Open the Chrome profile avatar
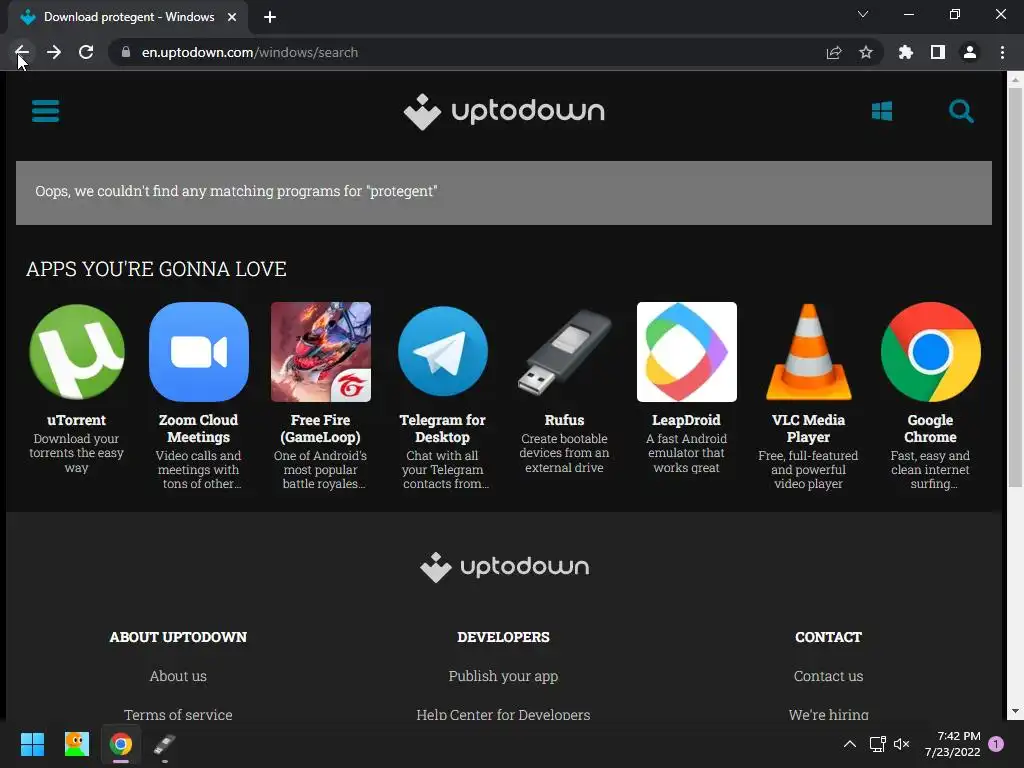The width and height of the screenshot is (1024, 768). (969, 52)
